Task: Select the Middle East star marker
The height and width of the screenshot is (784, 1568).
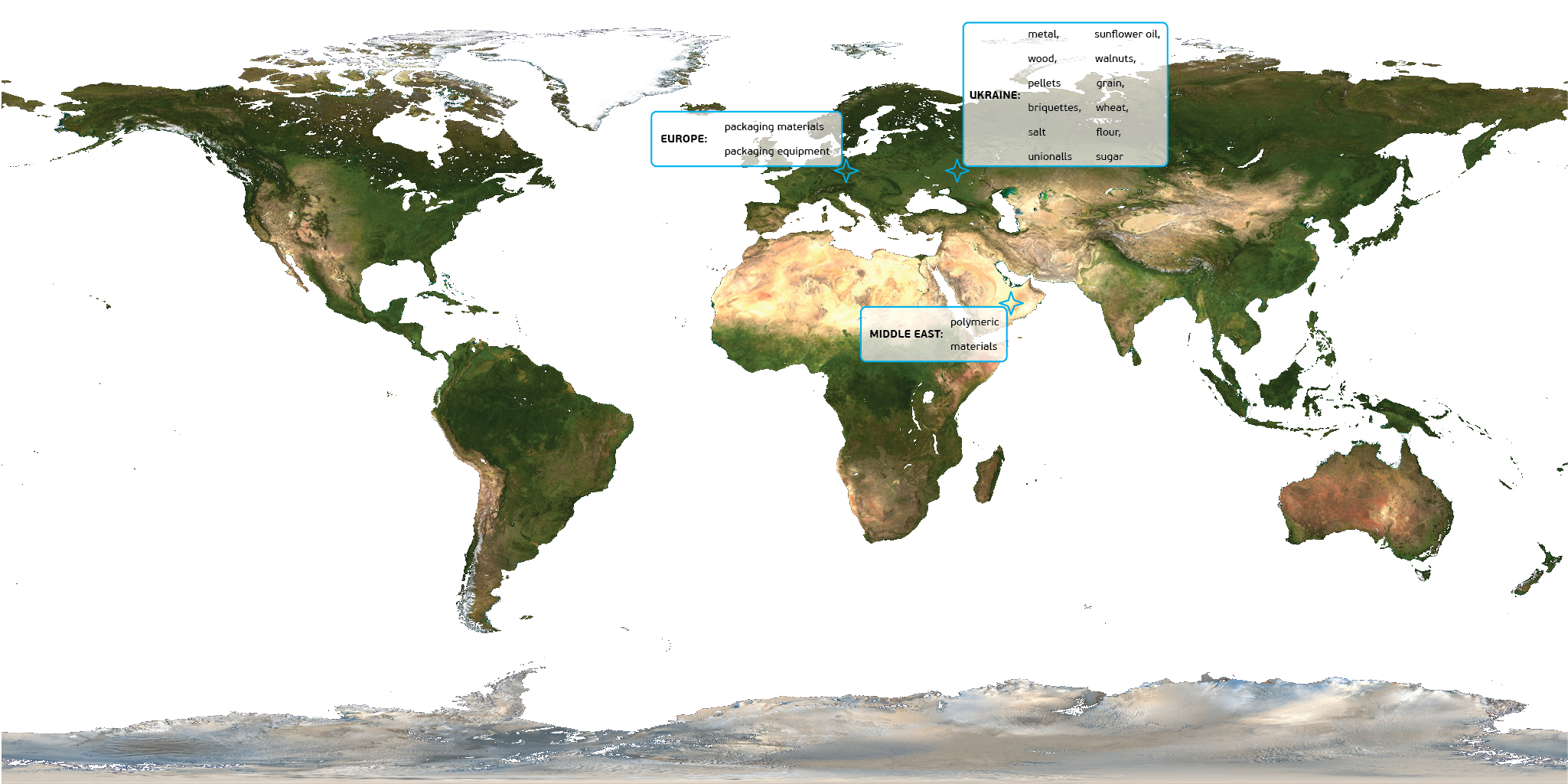Action: click(1011, 303)
